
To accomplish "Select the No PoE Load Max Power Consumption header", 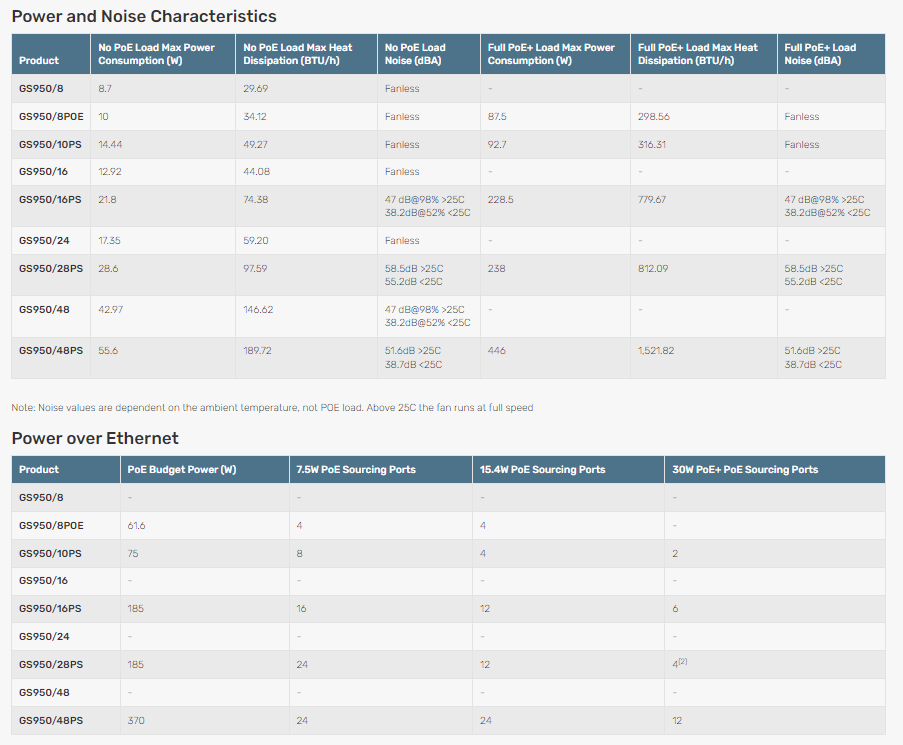I will 156,54.
